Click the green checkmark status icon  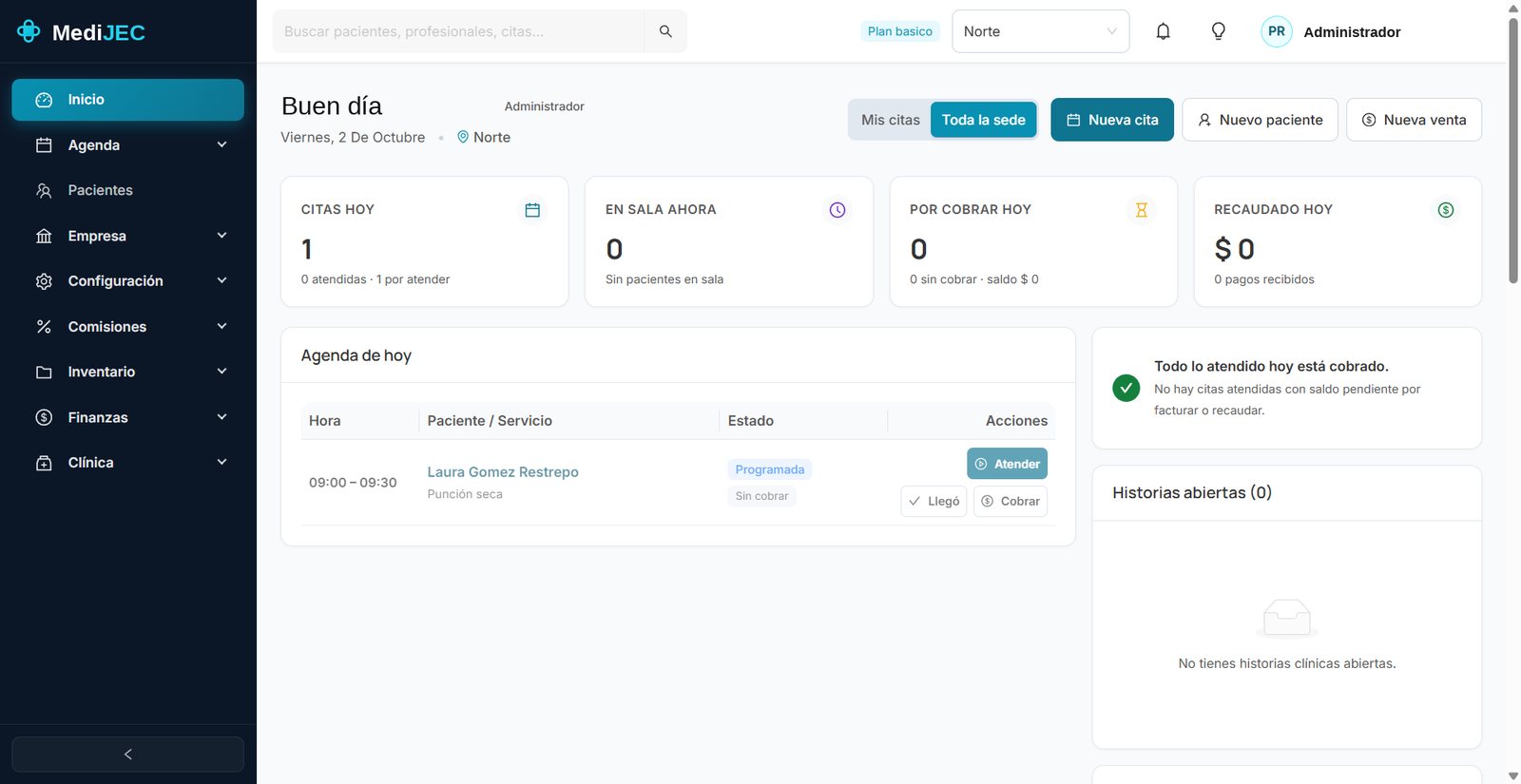tap(1126, 388)
